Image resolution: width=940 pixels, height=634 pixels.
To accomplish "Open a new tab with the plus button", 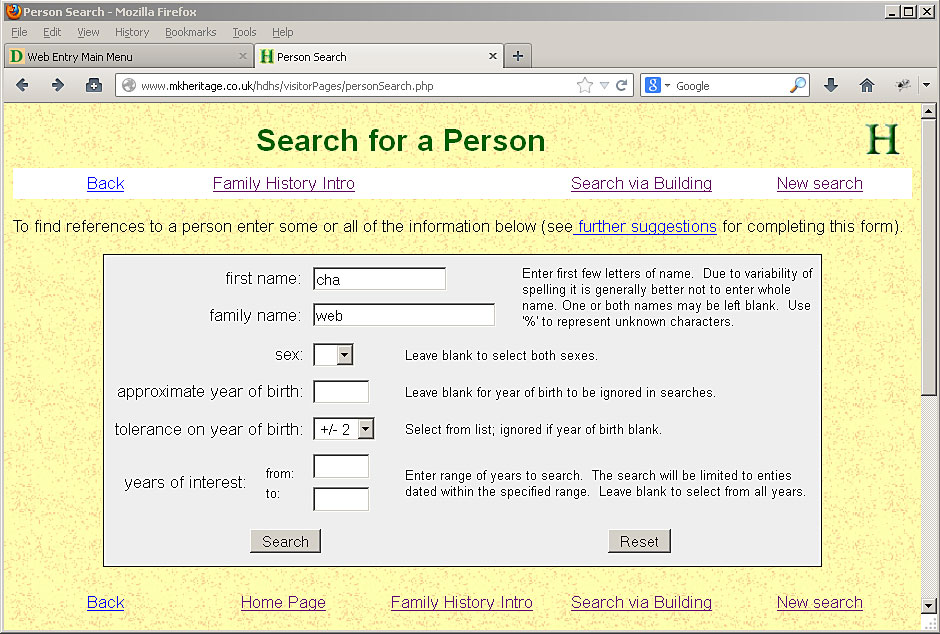I will tap(517, 57).
